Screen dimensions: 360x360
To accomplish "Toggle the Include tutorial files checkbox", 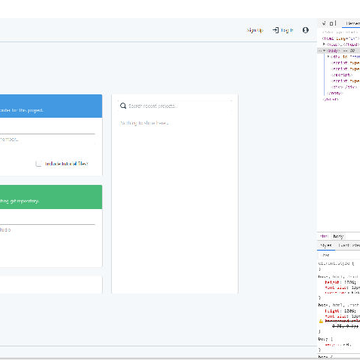I will pos(39,164).
